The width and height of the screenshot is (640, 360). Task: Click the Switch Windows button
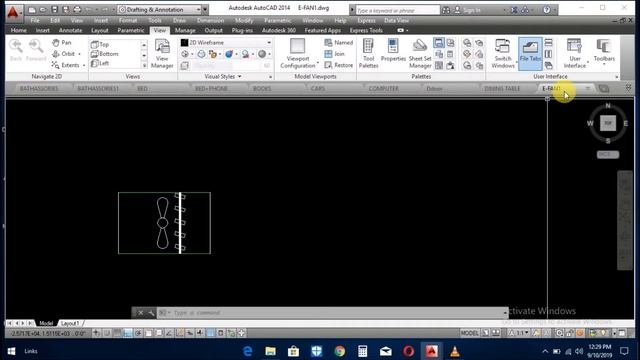point(502,54)
